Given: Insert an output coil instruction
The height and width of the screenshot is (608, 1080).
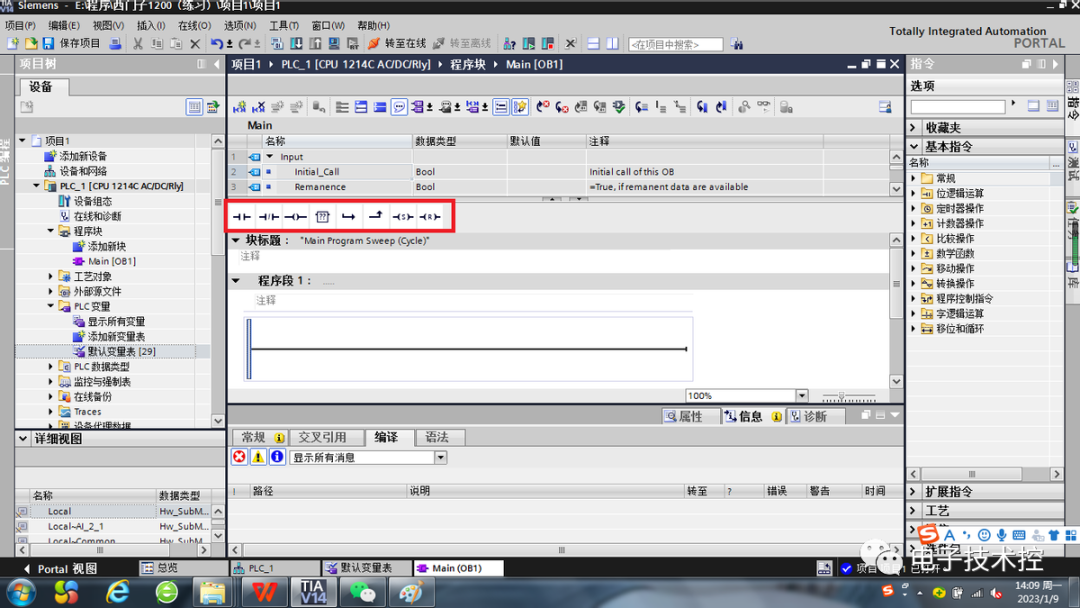Looking at the screenshot, I should [x=295, y=217].
